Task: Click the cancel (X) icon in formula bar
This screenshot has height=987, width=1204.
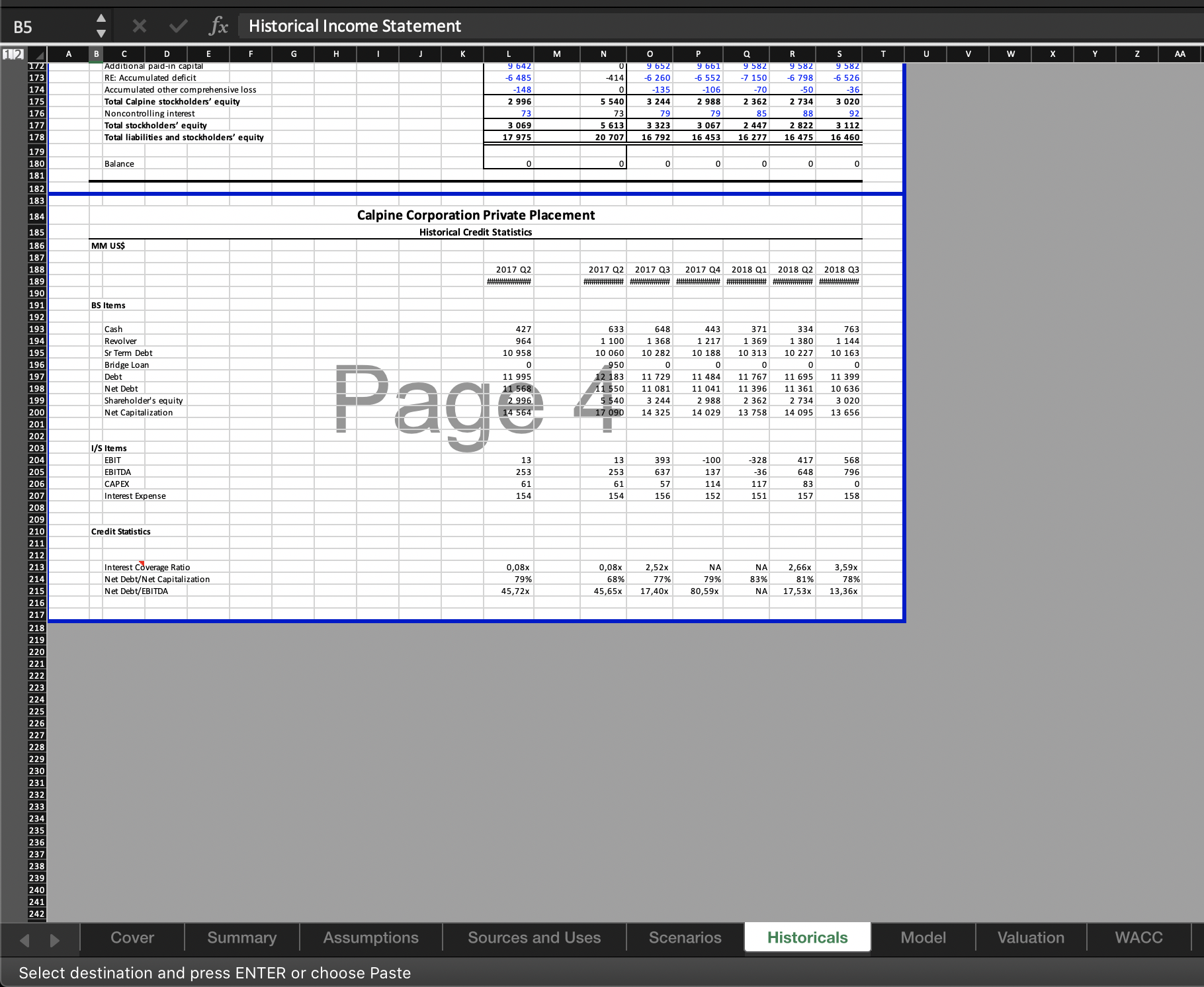Action: point(139,26)
